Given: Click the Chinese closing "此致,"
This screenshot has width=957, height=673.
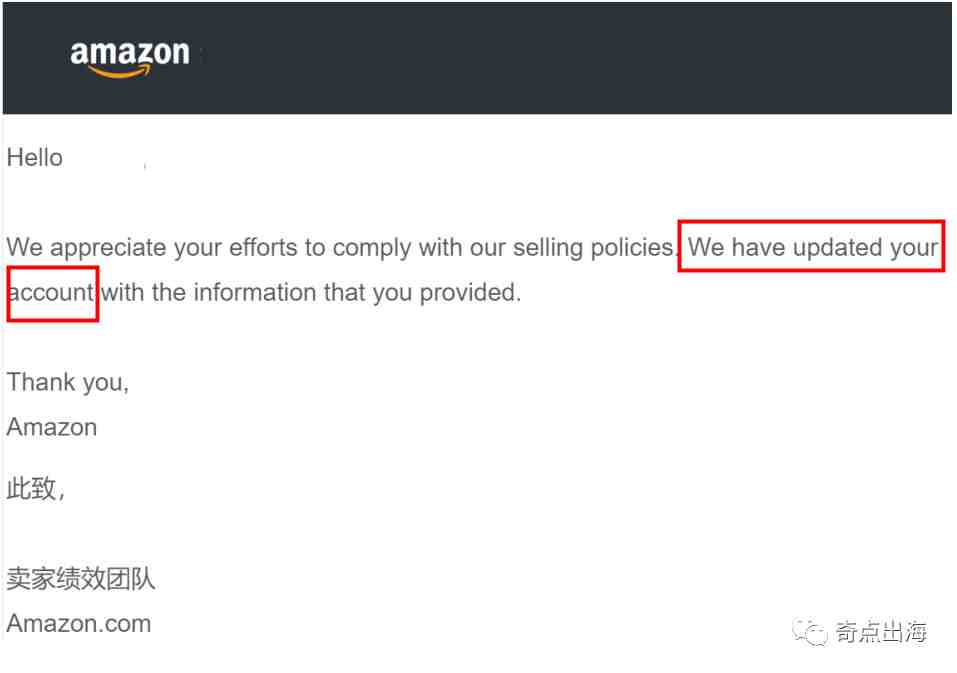Looking at the screenshot, I should click(36, 491).
